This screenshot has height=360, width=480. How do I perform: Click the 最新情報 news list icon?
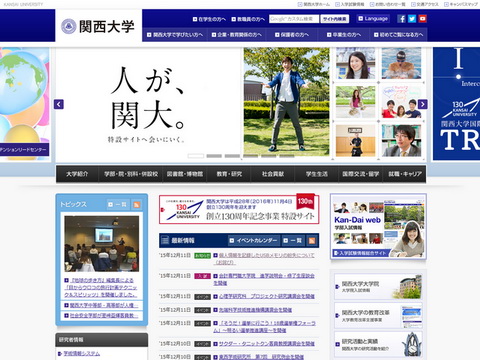coord(165,240)
